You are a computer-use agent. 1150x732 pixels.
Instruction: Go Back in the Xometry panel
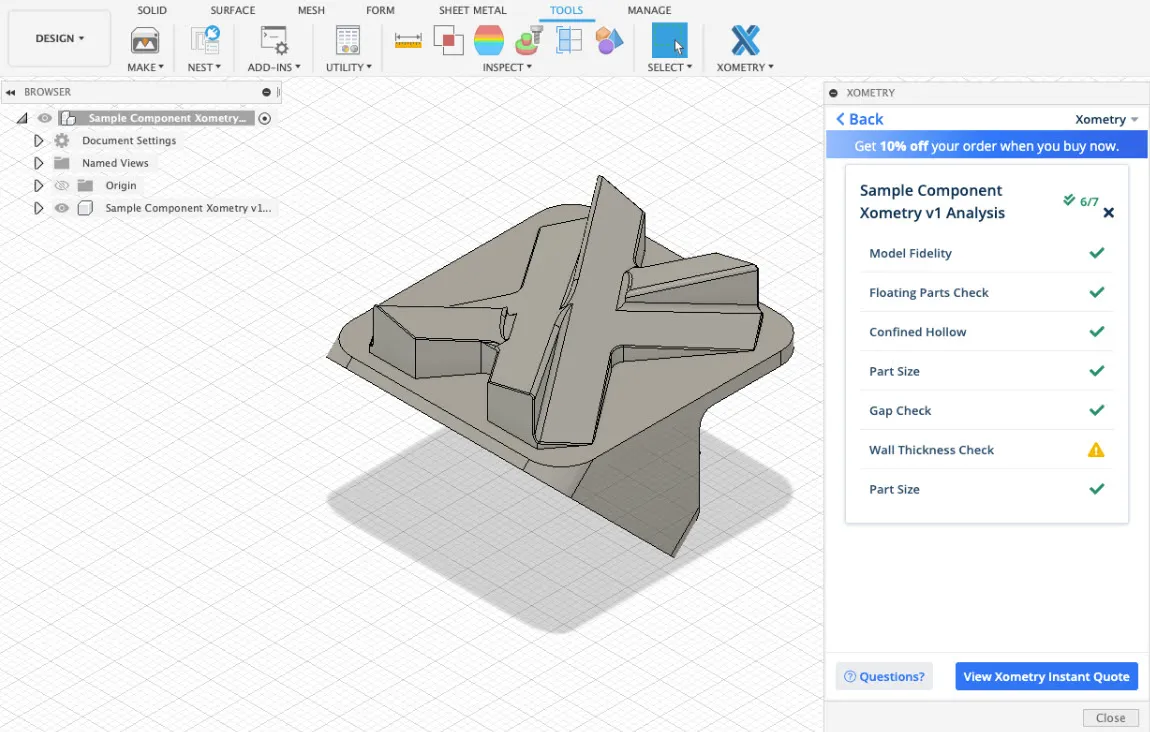click(x=860, y=119)
